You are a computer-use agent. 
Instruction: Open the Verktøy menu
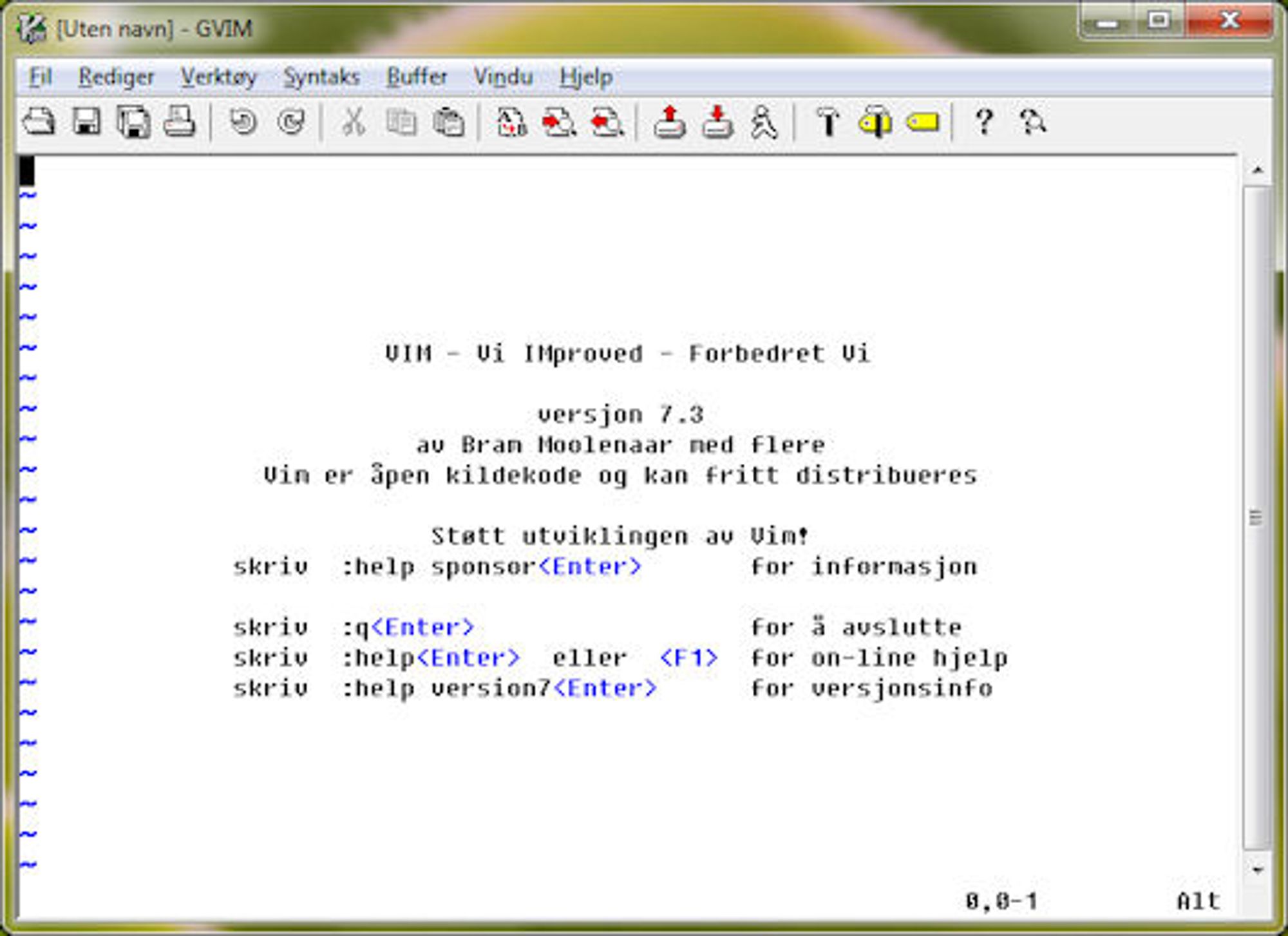pos(218,77)
